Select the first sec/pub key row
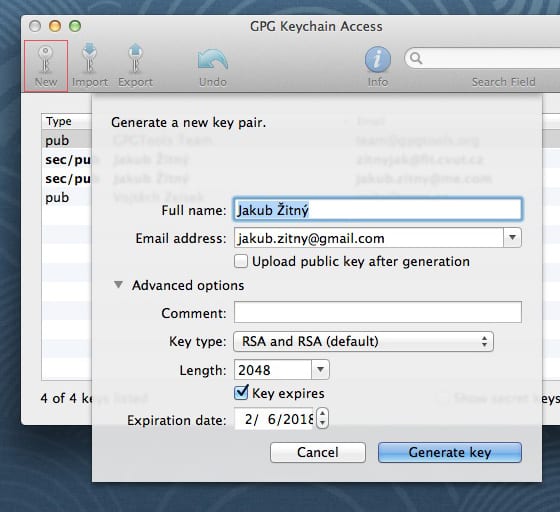The image size is (560, 512). [67, 159]
